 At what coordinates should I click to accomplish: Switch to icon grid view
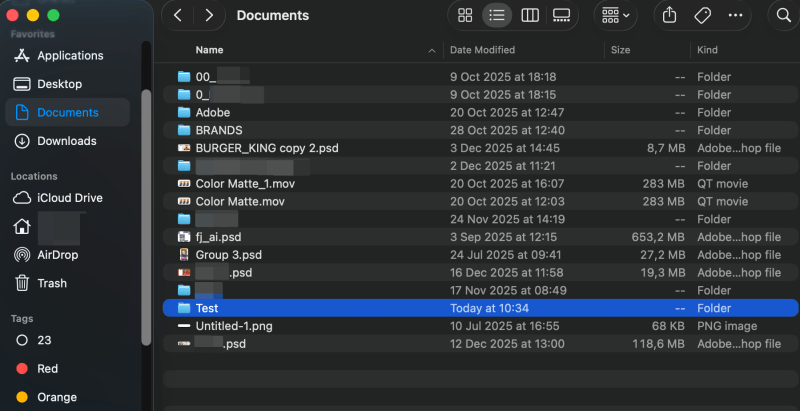click(465, 15)
